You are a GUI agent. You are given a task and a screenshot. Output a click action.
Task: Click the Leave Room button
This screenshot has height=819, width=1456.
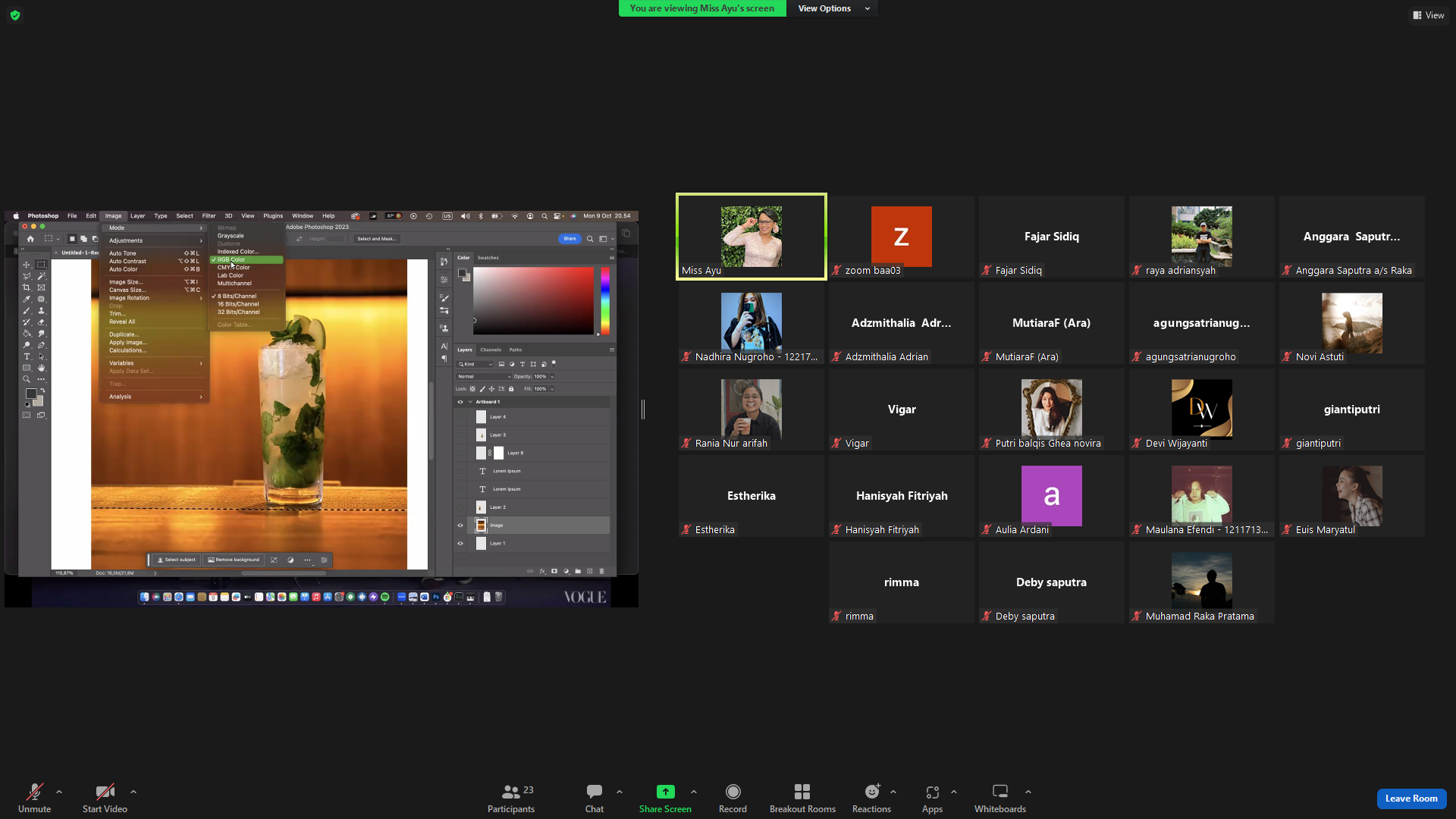(1411, 799)
